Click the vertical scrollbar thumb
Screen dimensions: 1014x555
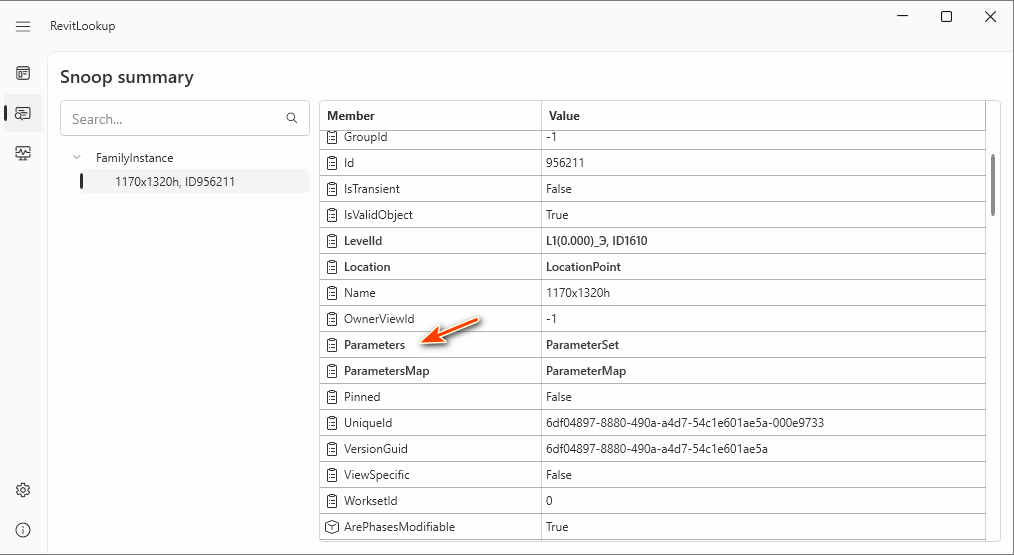(993, 185)
